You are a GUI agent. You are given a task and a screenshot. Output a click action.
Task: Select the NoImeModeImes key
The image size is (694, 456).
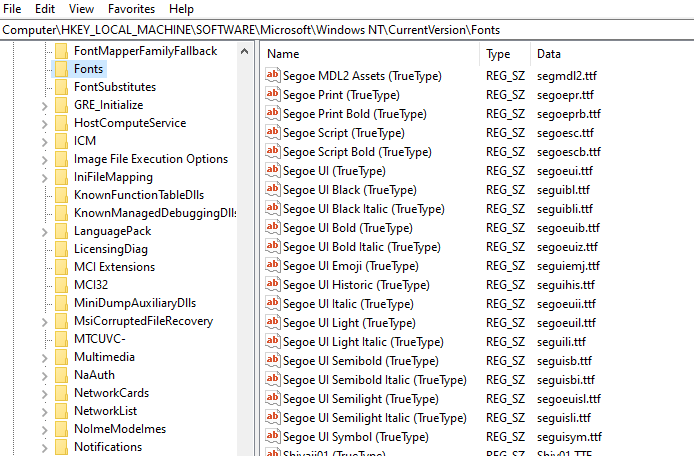[x=120, y=429]
